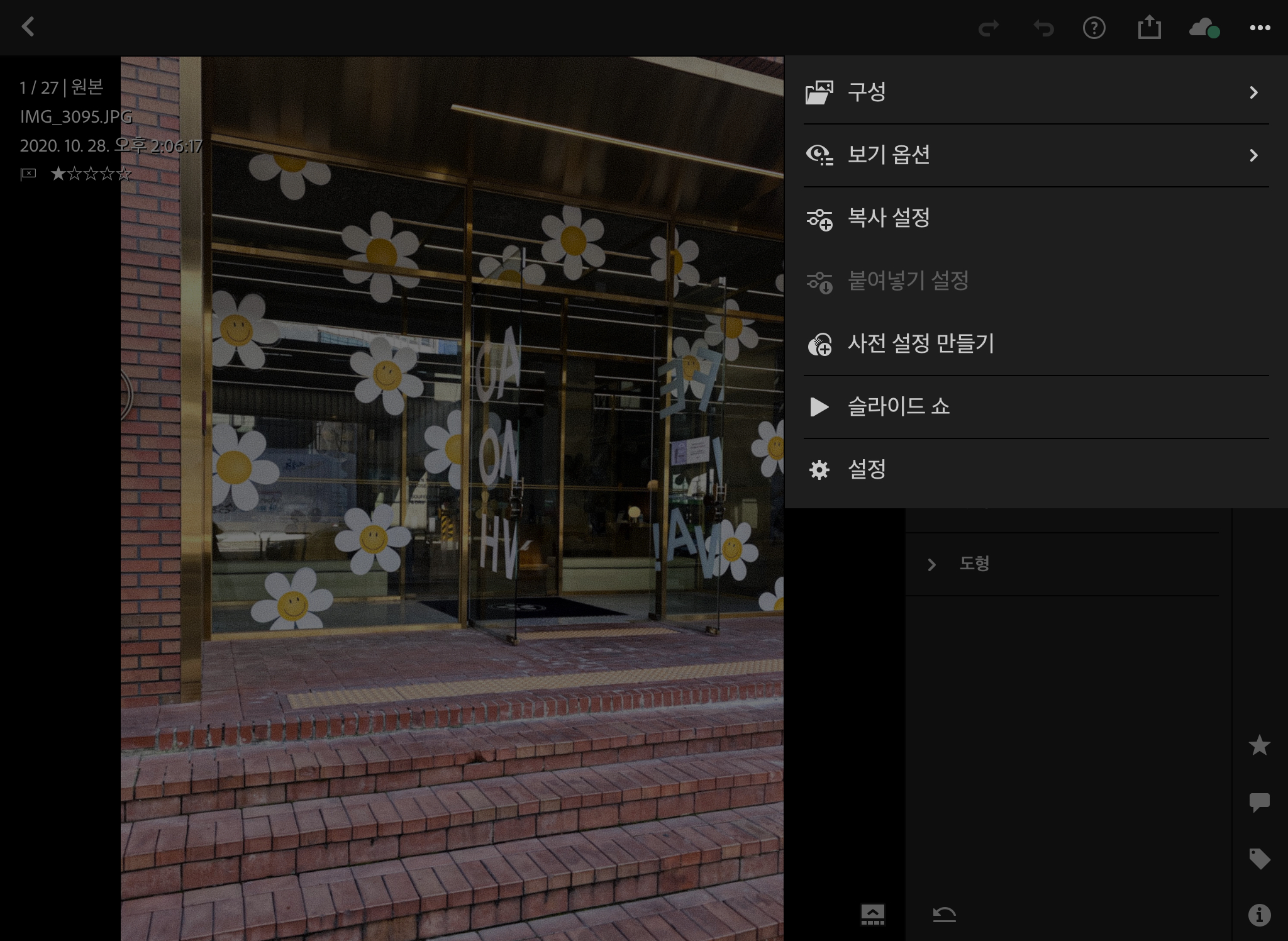The width and height of the screenshot is (1288, 941).
Task: Select 복사 설정 menu item
Action: coord(888,218)
